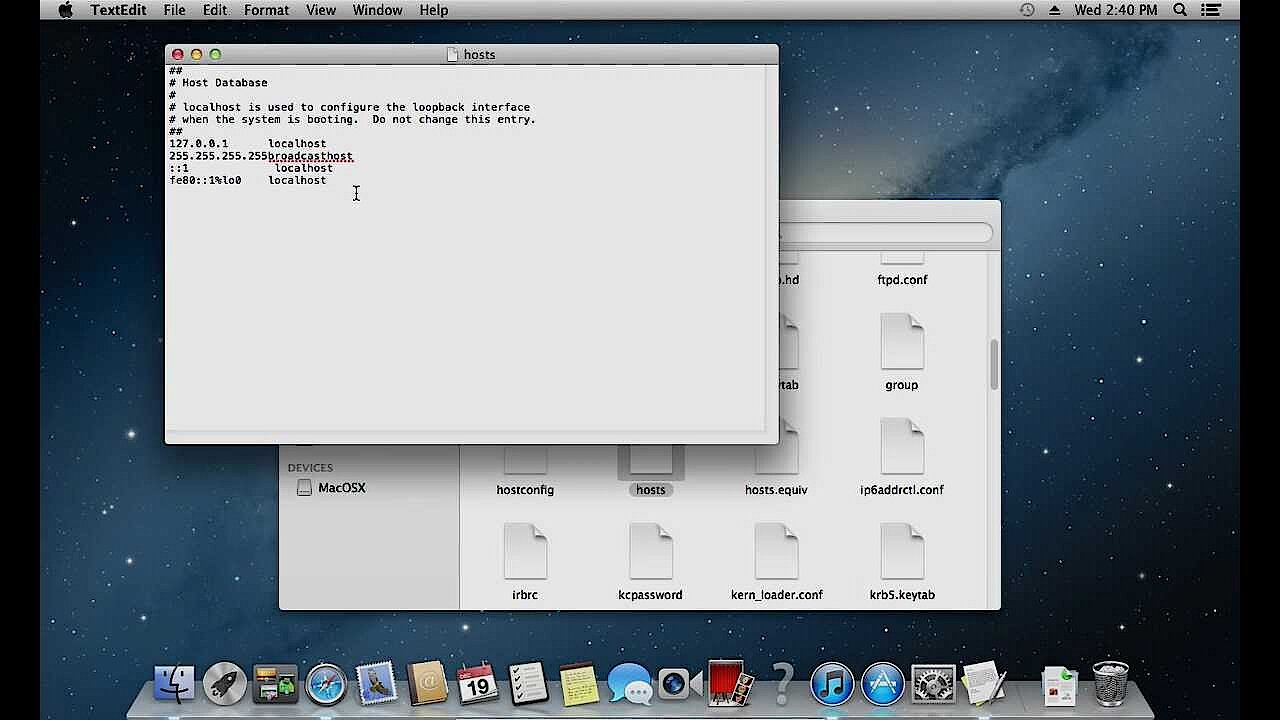Open the File menu

click(x=174, y=10)
